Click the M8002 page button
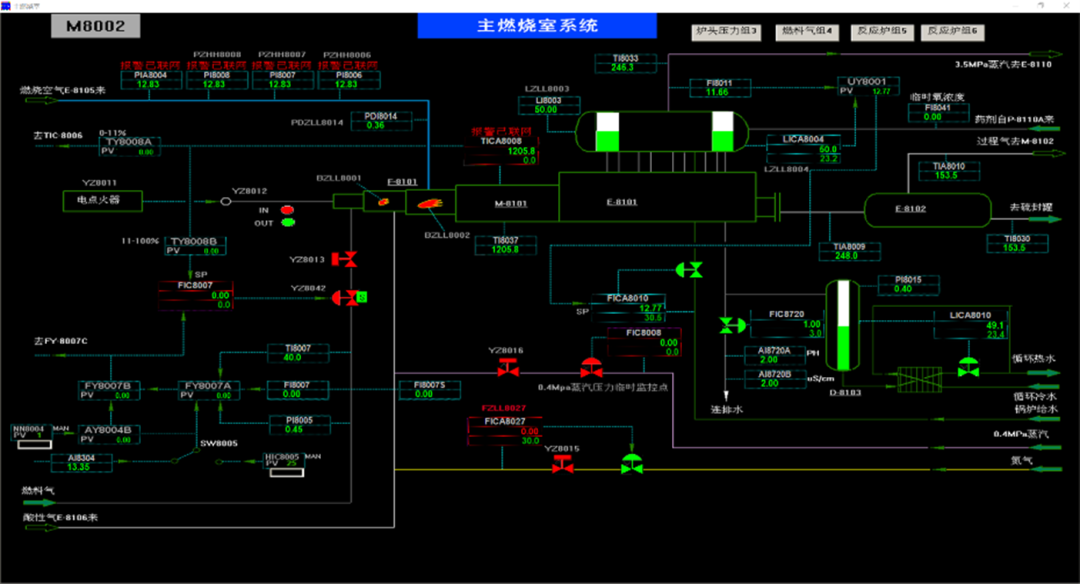Image resolution: width=1080 pixels, height=584 pixels. tap(96, 26)
